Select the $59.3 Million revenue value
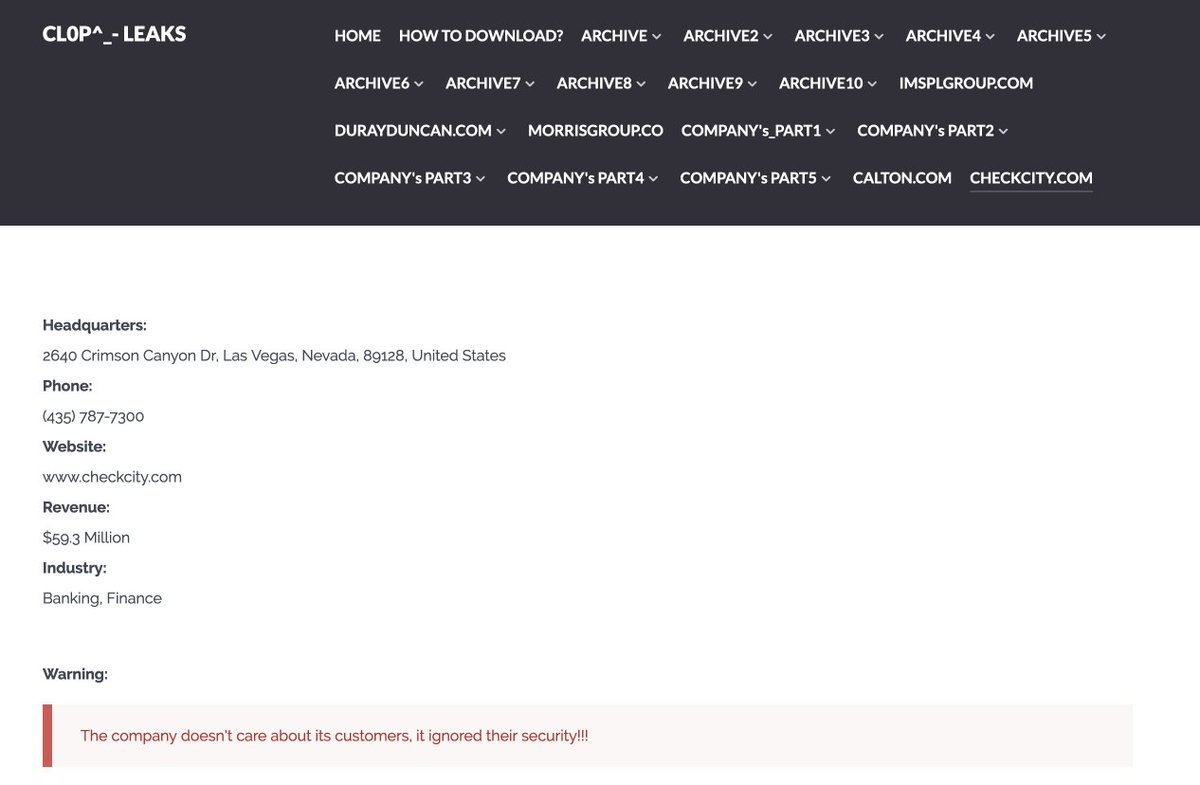This screenshot has width=1200, height=785. (x=86, y=537)
